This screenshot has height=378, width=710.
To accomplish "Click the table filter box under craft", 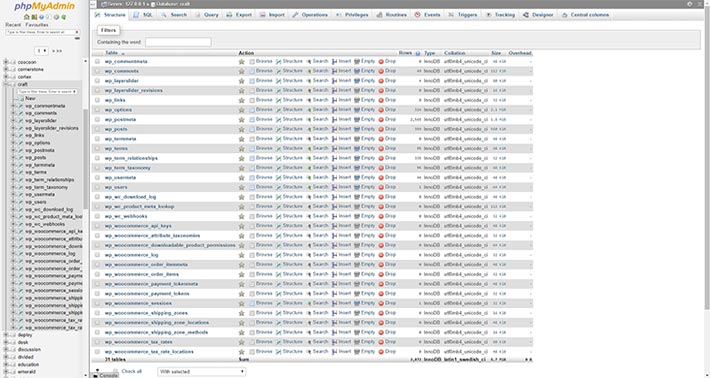I will pos(47,91).
